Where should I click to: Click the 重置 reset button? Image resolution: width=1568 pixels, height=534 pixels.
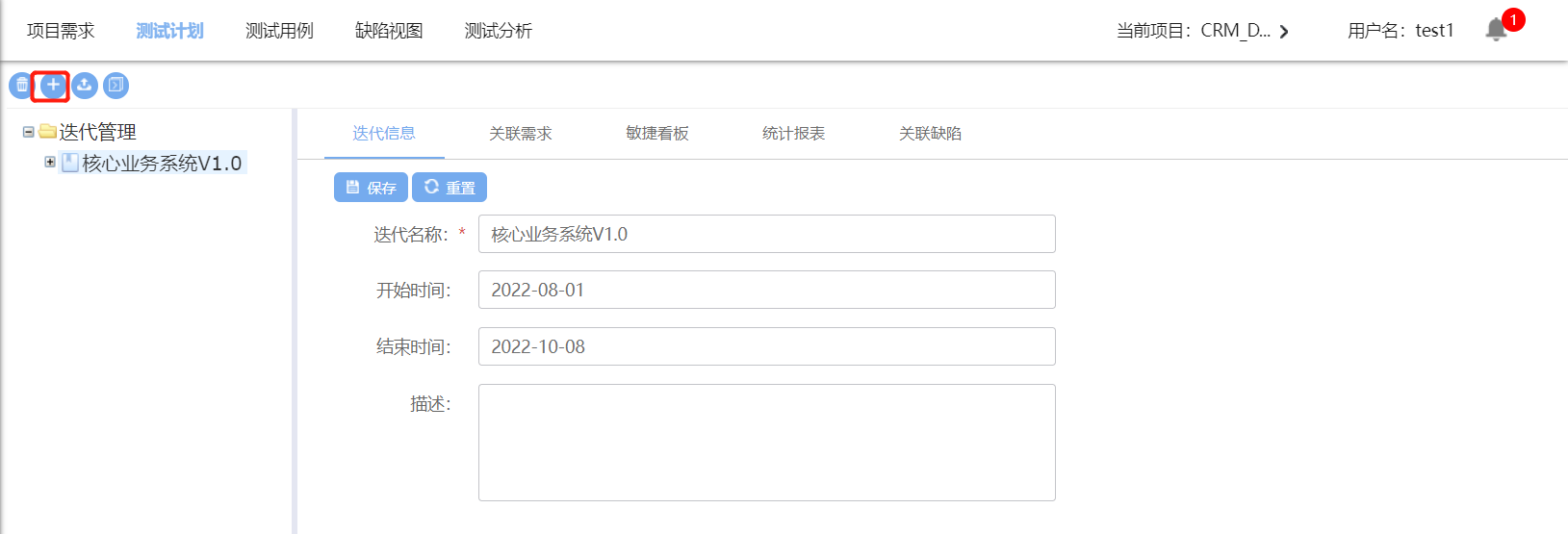pyautogui.click(x=450, y=188)
